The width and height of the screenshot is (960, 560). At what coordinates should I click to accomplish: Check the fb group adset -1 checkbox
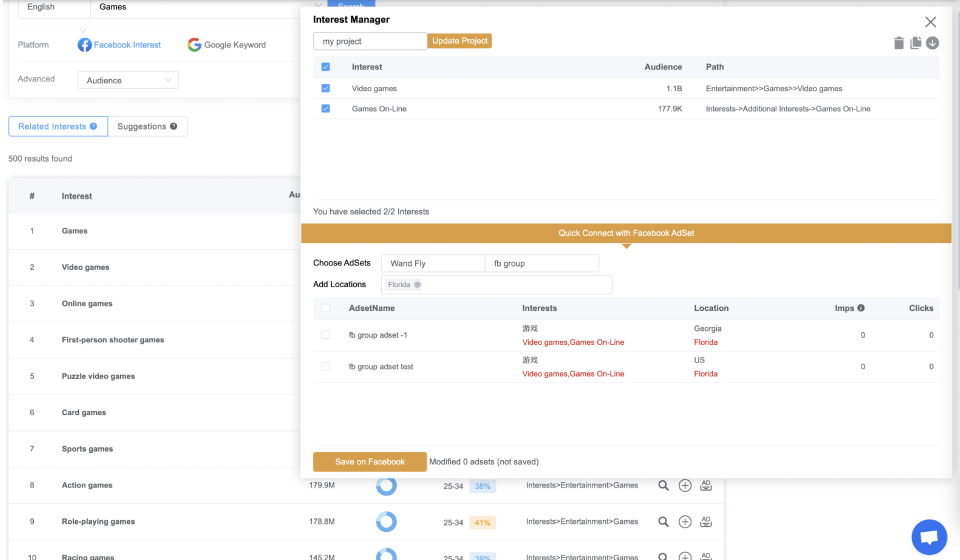[x=326, y=335]
